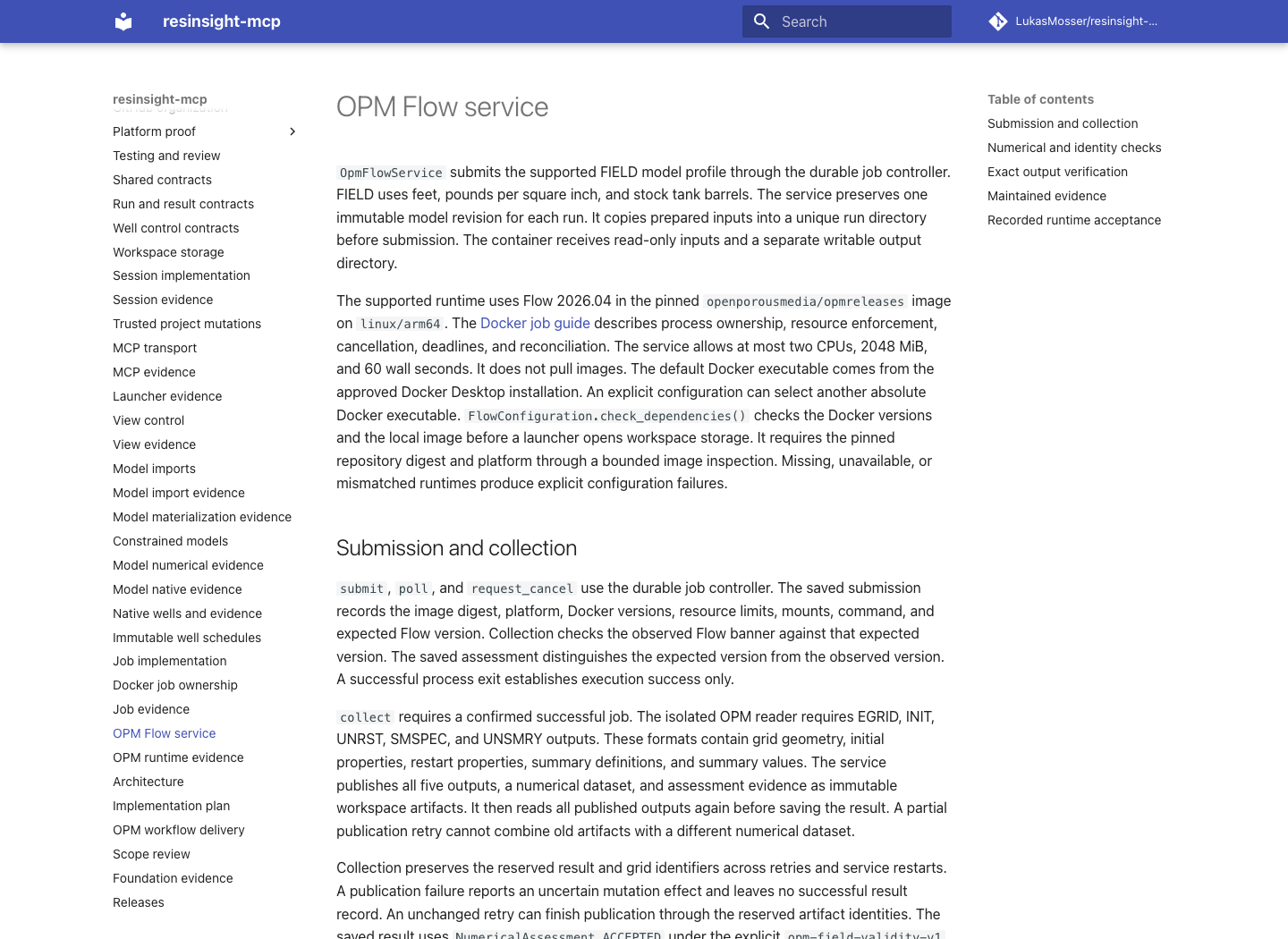Viewport: 1288px width, 939px height.
Task: Expand the Platform proof section chevron
Action: click(x=292, y=131)
